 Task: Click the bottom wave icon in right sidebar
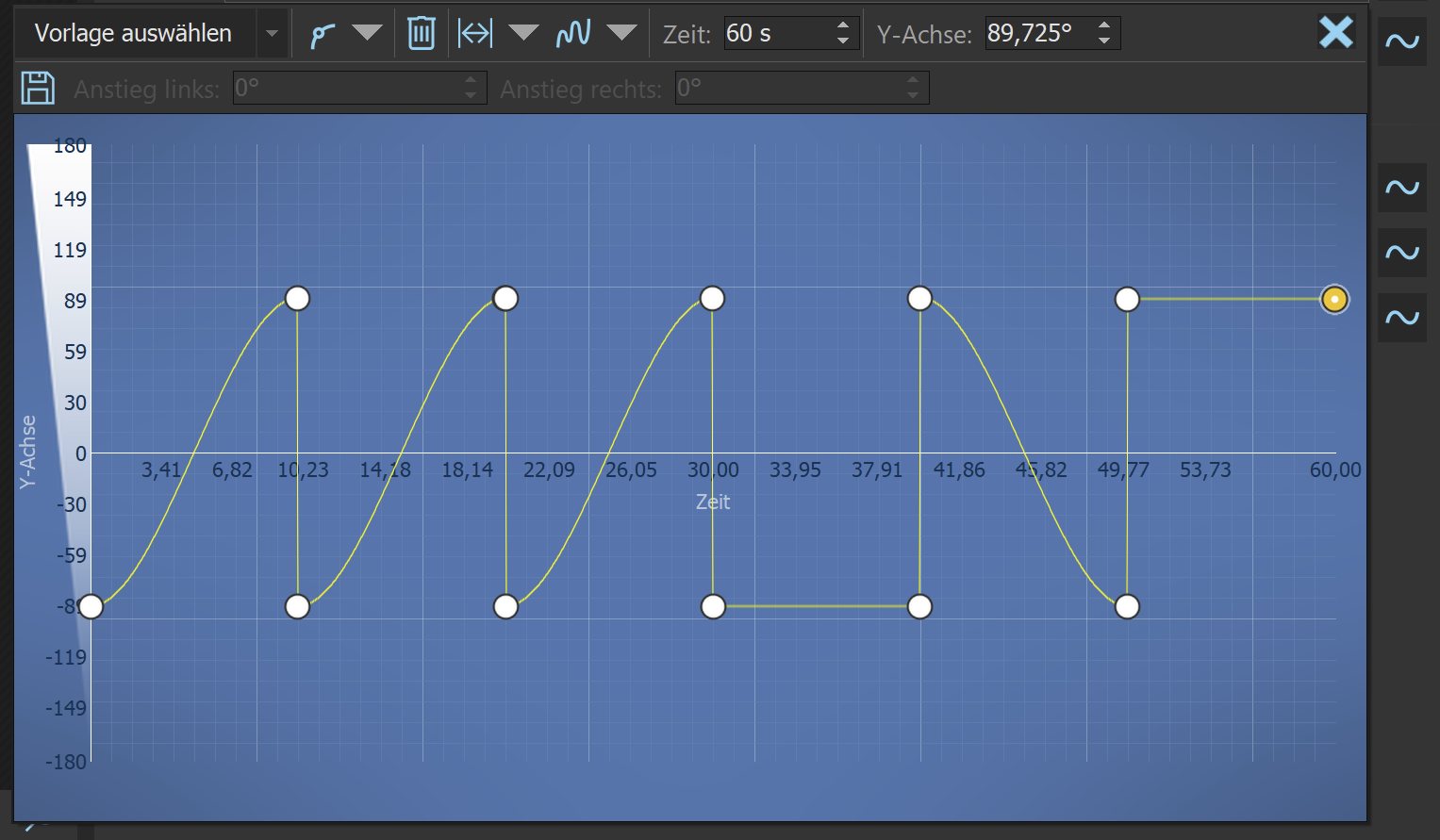pyautogui.click(x=1401, y=318)
